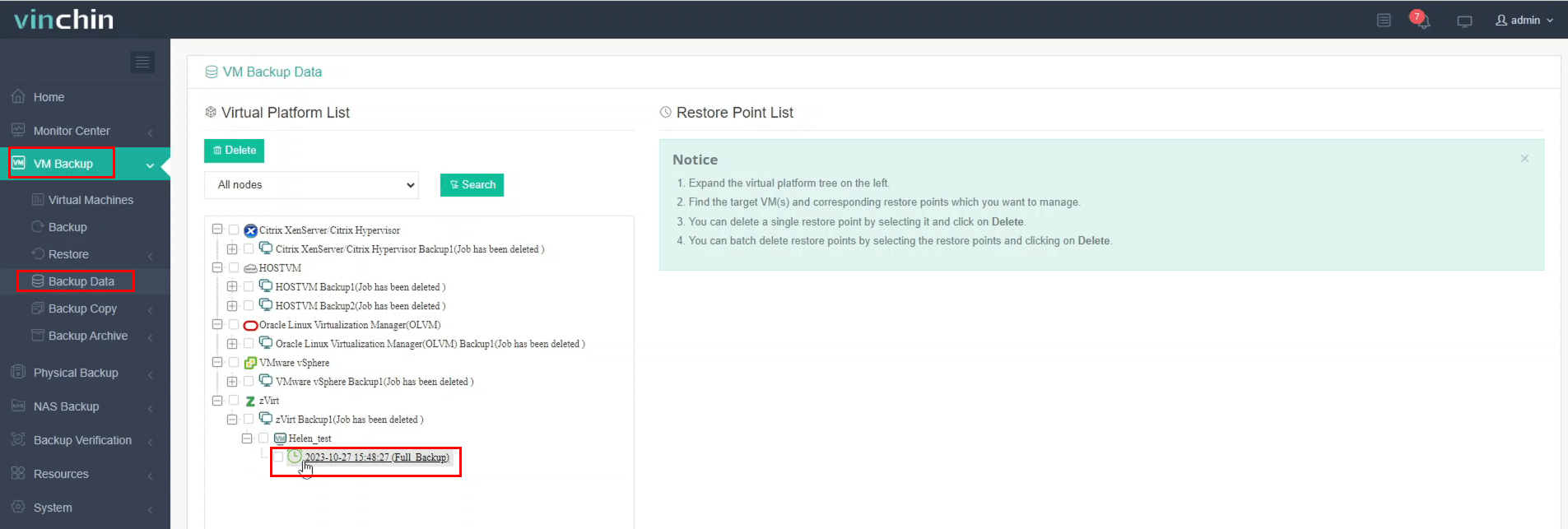The width and height of the screenshot is (1568, 529).
Task: Open the notifications bell with the 7 badge
Action: (1421, 19)
